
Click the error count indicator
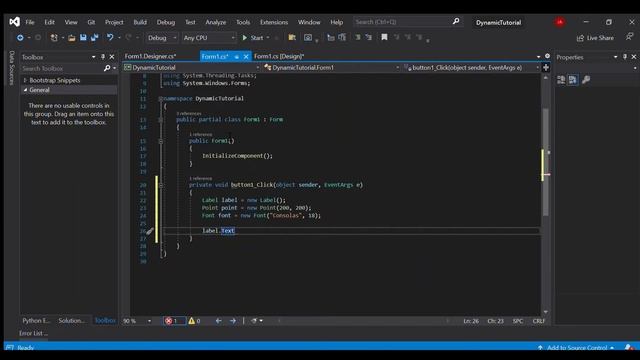click(x=174, y=321)
